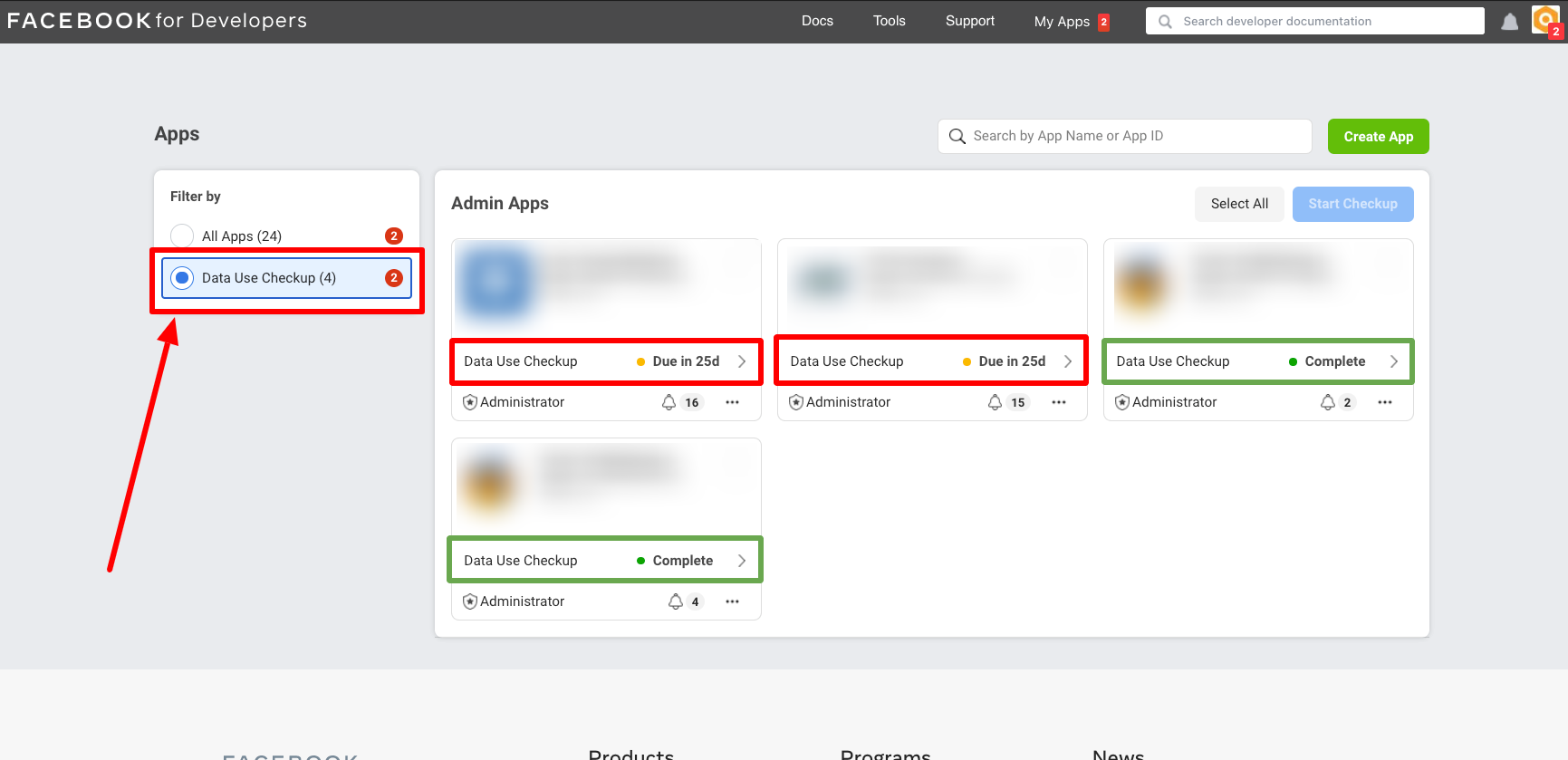1568x760 pixels.
Task: Expand Data Use Checkup chevron on 2-notification card
Action: [x=1394, y=361]
